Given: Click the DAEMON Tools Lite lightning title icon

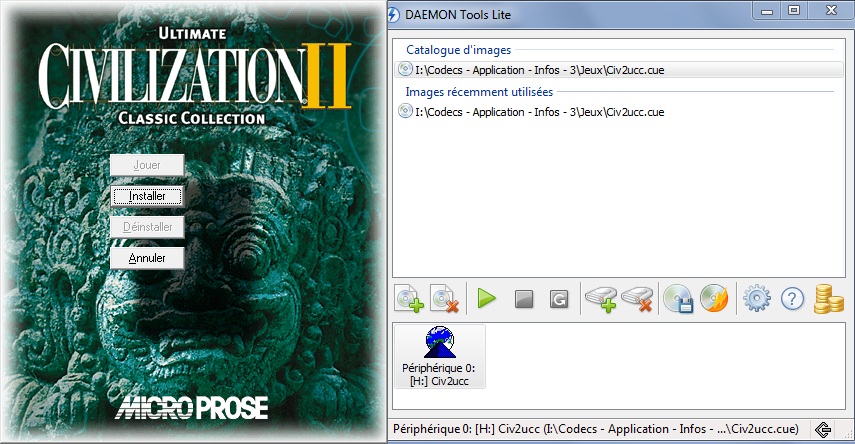Looking at the screenshot, I should tap(394, 15).
